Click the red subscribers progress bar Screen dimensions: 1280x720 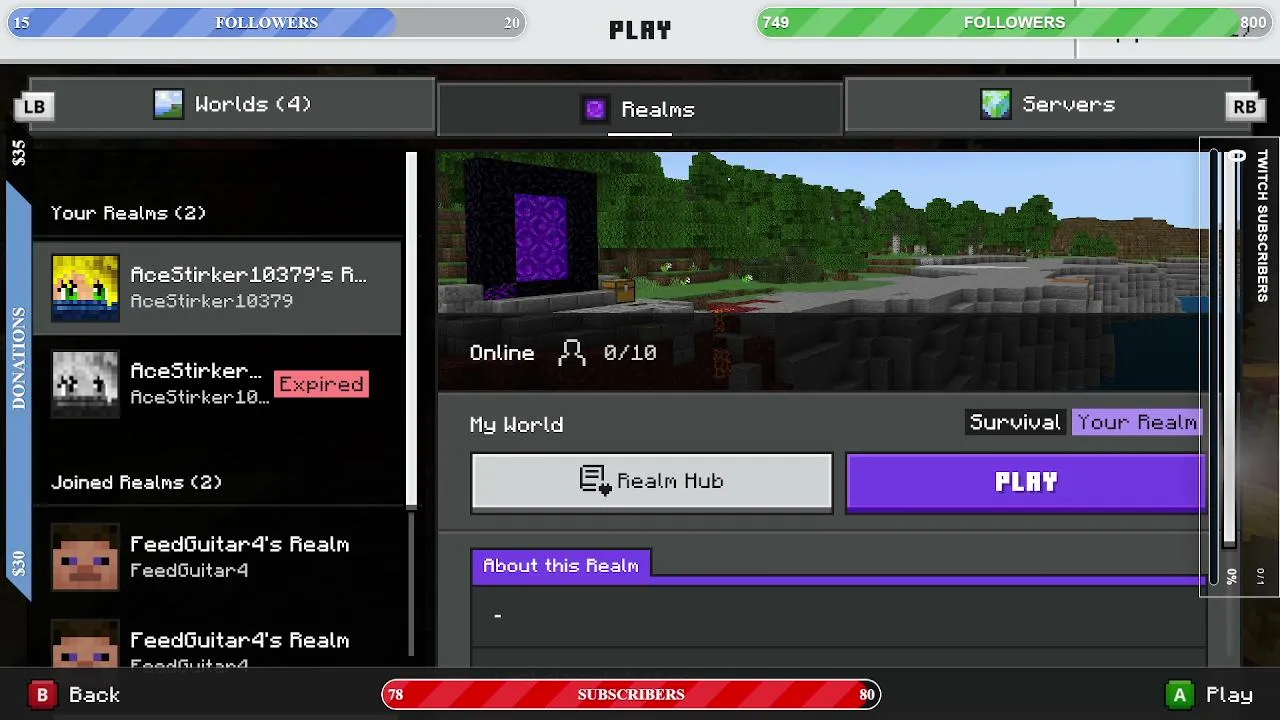coord(631,694)
